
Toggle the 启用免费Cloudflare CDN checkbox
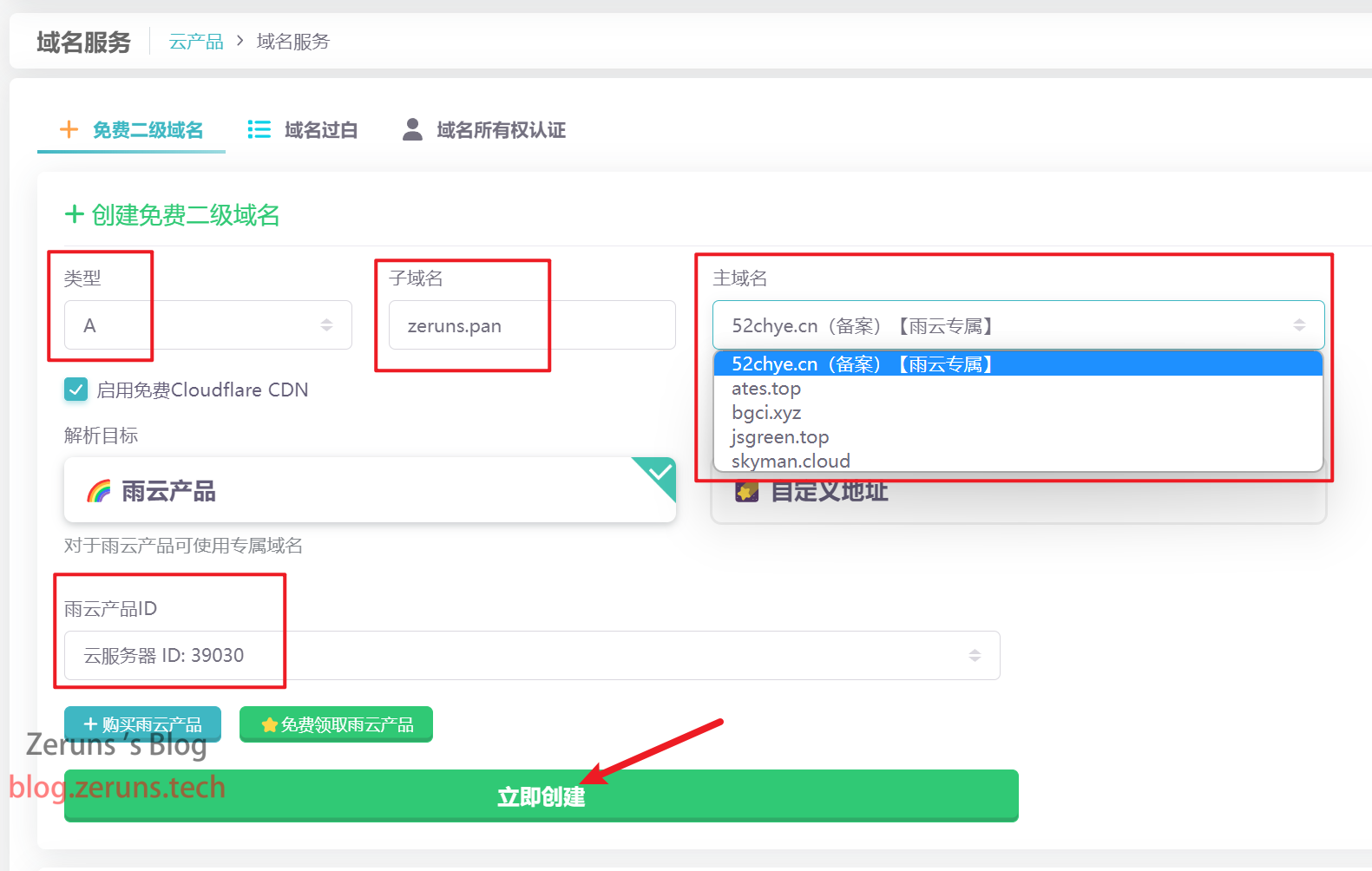pos(76,390)
